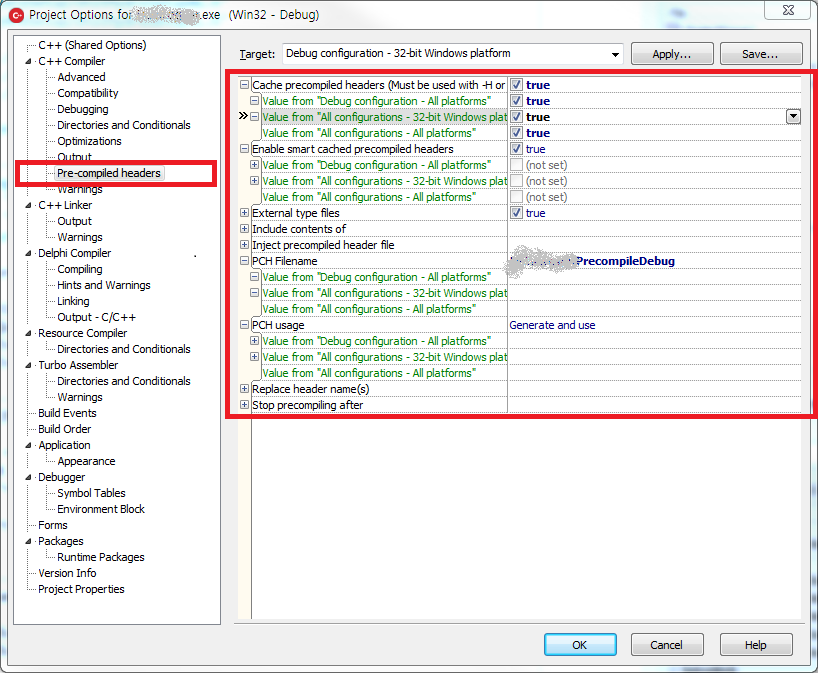Select Pre-compiled headers in the tree

tap(108, 173)
